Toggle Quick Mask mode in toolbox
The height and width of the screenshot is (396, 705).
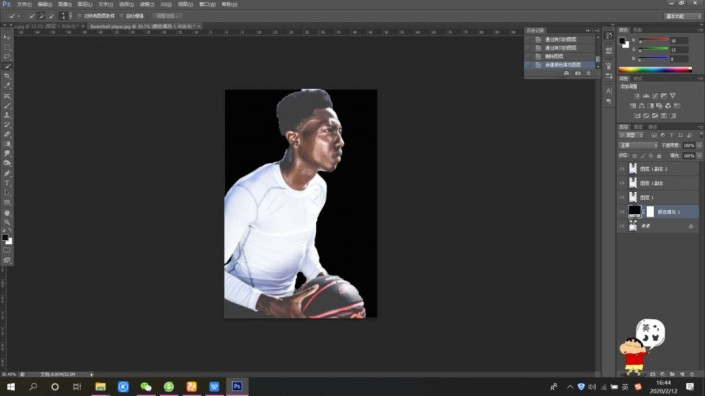pyautogui.click(x=7, y=250)
